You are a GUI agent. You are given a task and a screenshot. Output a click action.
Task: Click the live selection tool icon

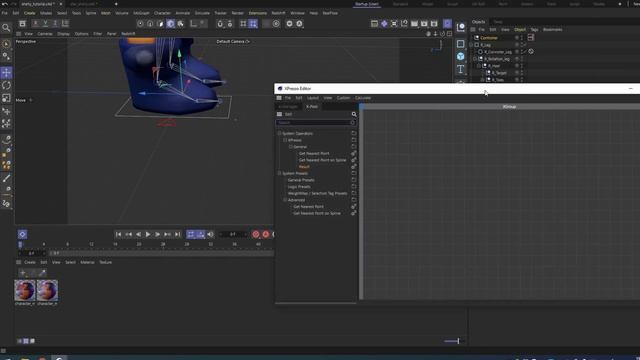[6, 44]
